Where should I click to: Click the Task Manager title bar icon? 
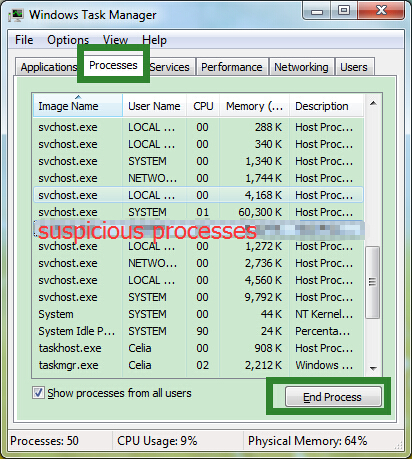(x=16, y=15)
